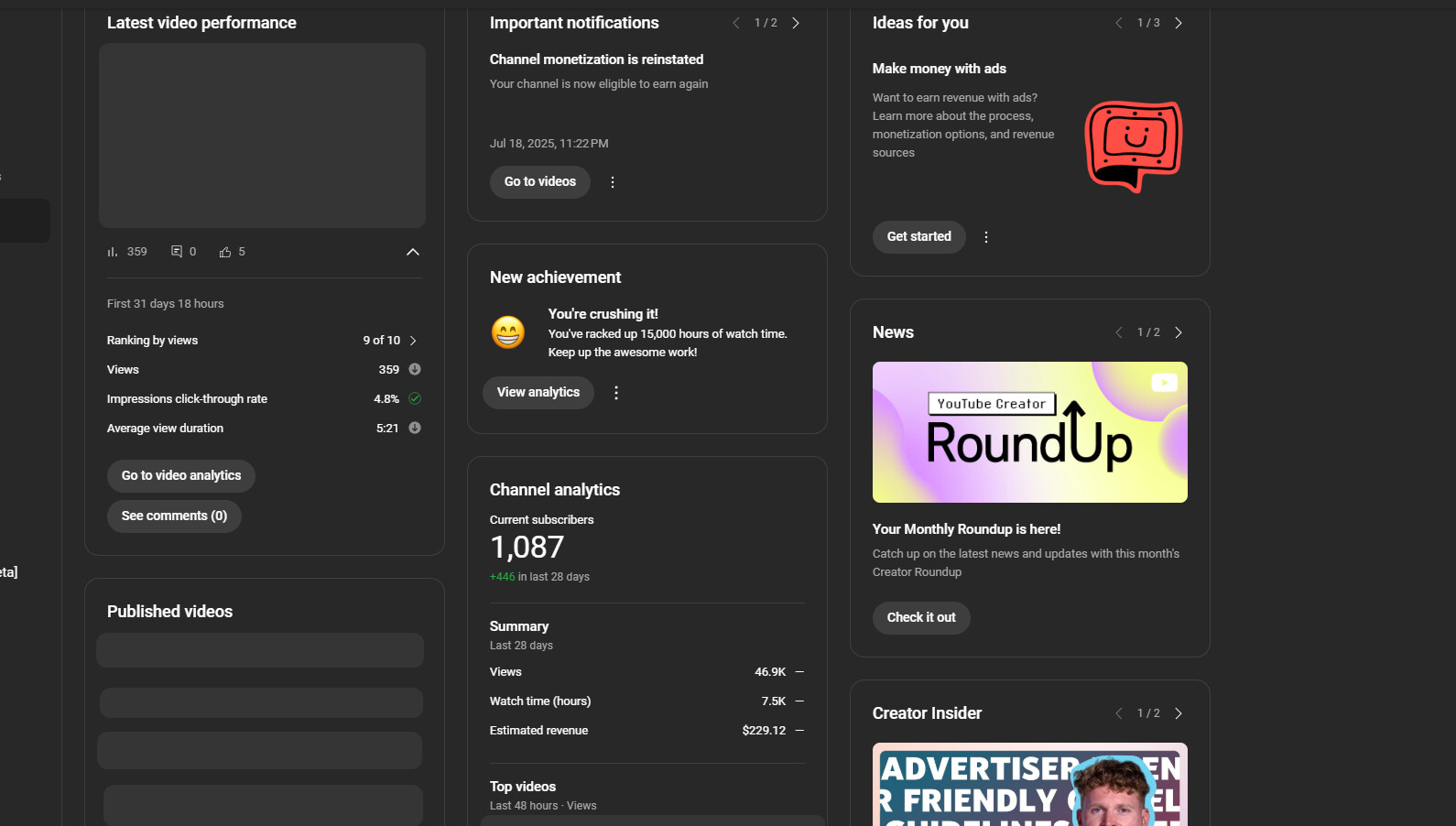Collapse the latest video performance stats
Screen dimensions: 1456x826
tap(413, 252)
